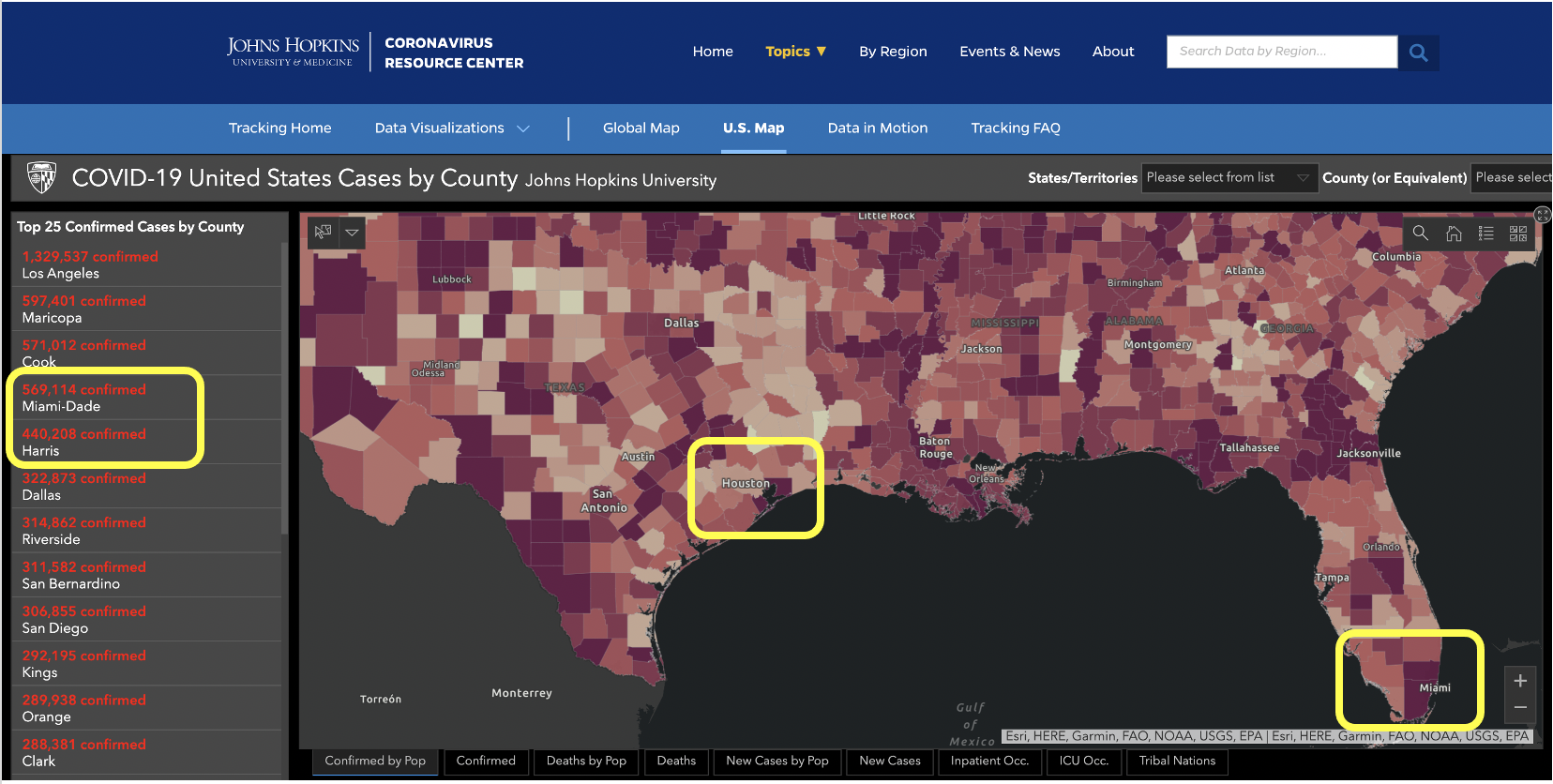
Task: Select the Riverside county entry
Action: coord(148,531)
